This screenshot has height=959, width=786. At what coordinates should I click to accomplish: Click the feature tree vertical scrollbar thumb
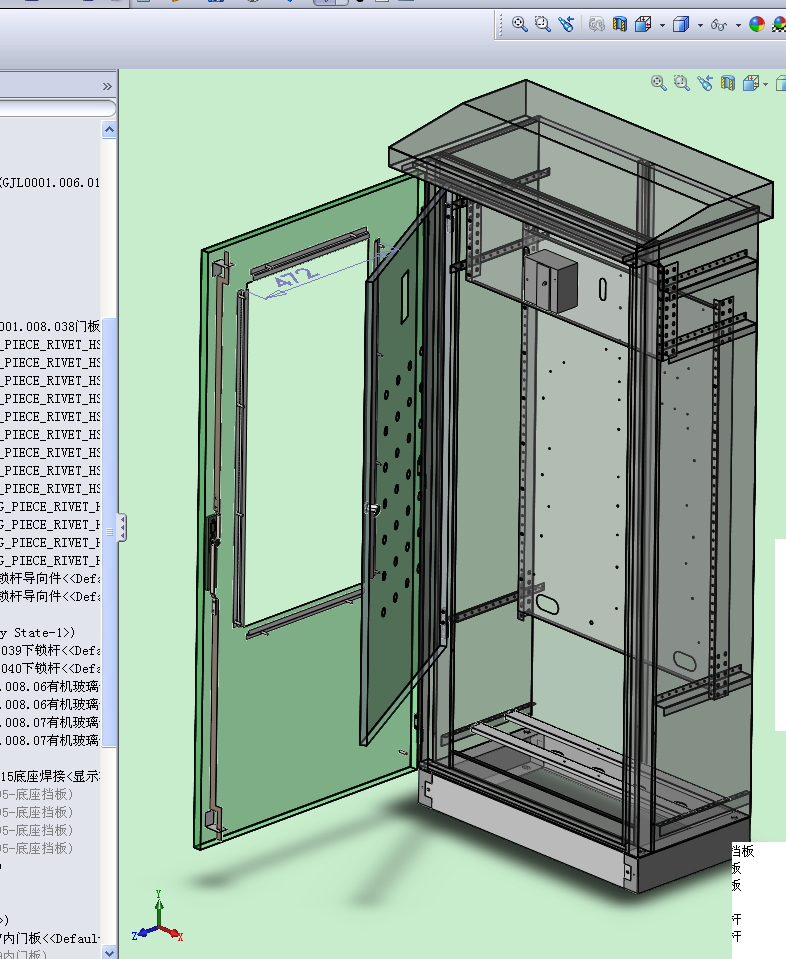109,532
